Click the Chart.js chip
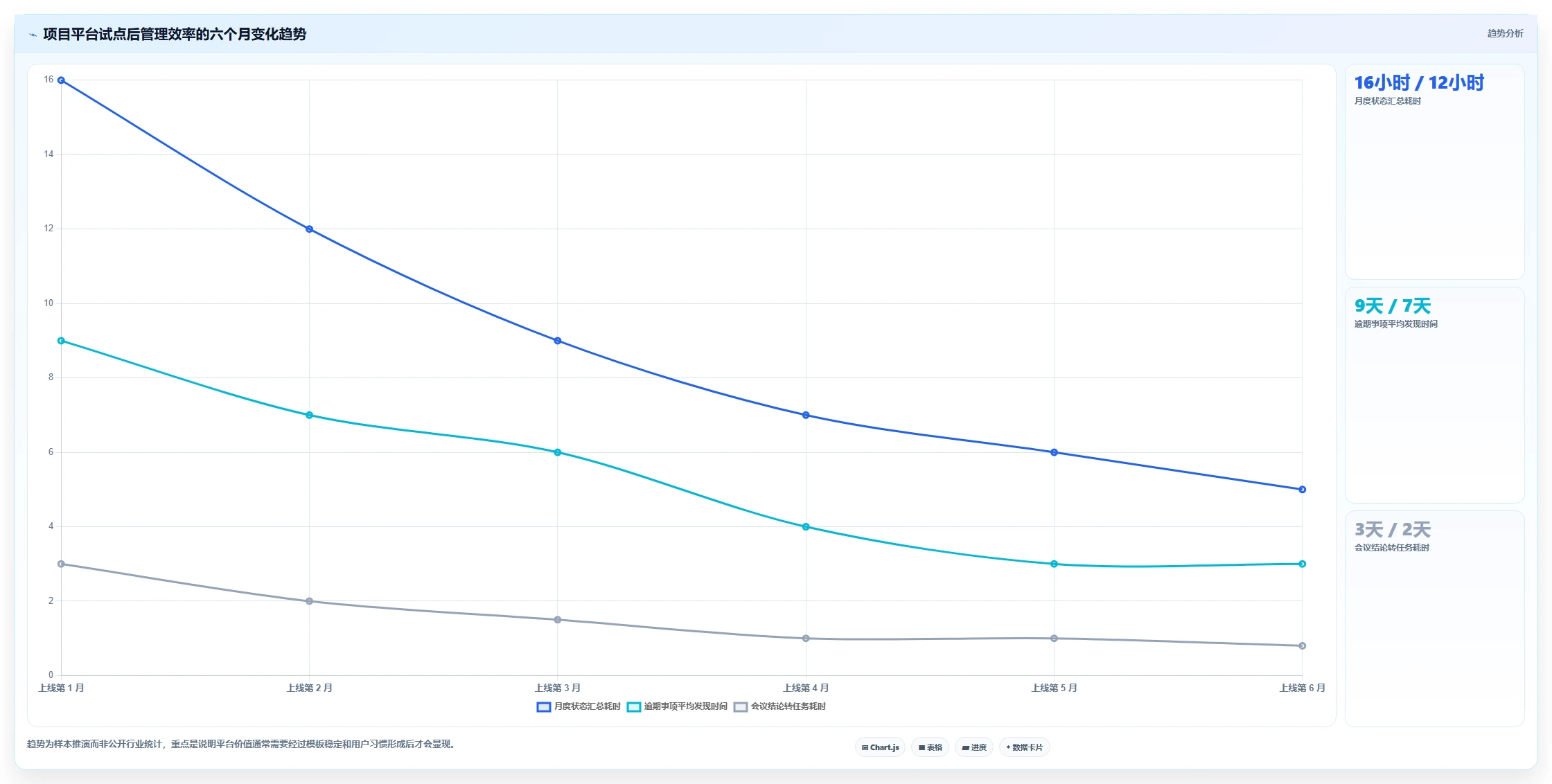Viewport: 1552px width, 784px height. [880, 747]
